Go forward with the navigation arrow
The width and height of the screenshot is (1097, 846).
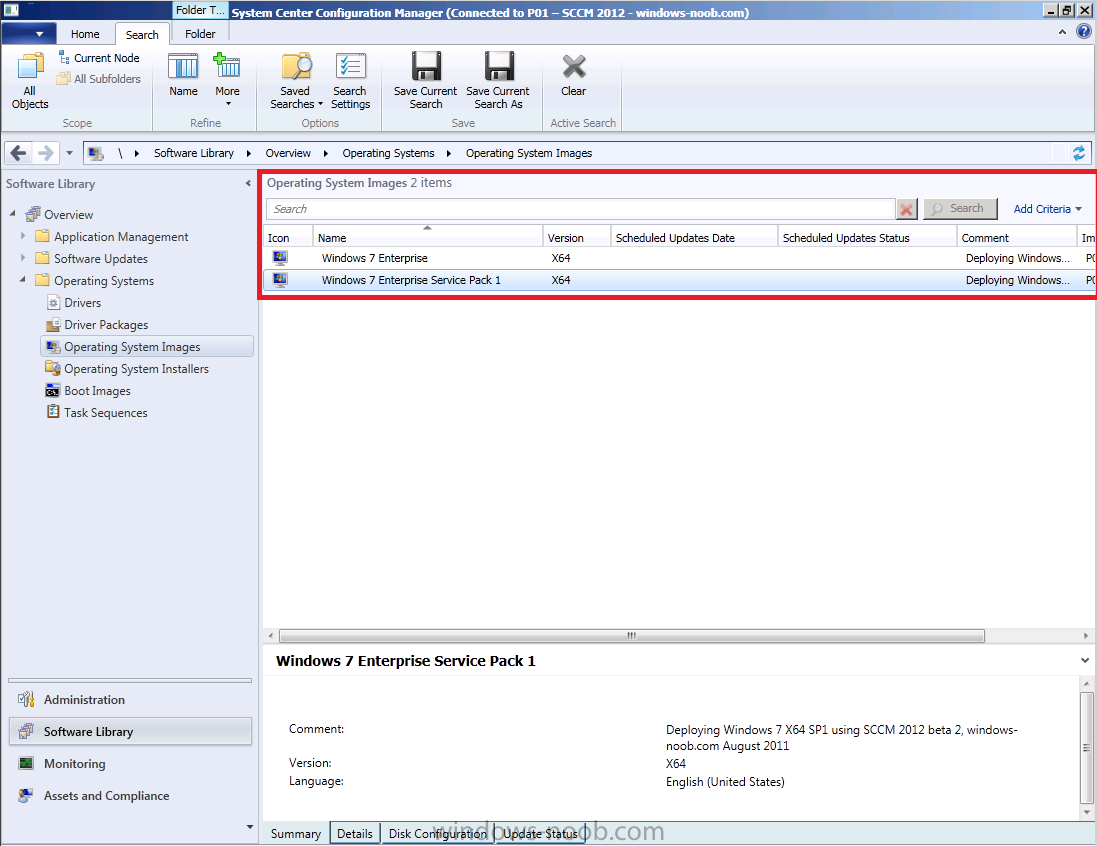45,153
